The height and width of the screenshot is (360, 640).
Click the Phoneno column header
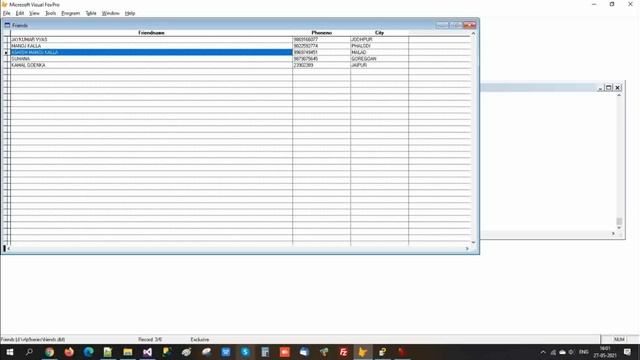(x=321, y=33)
